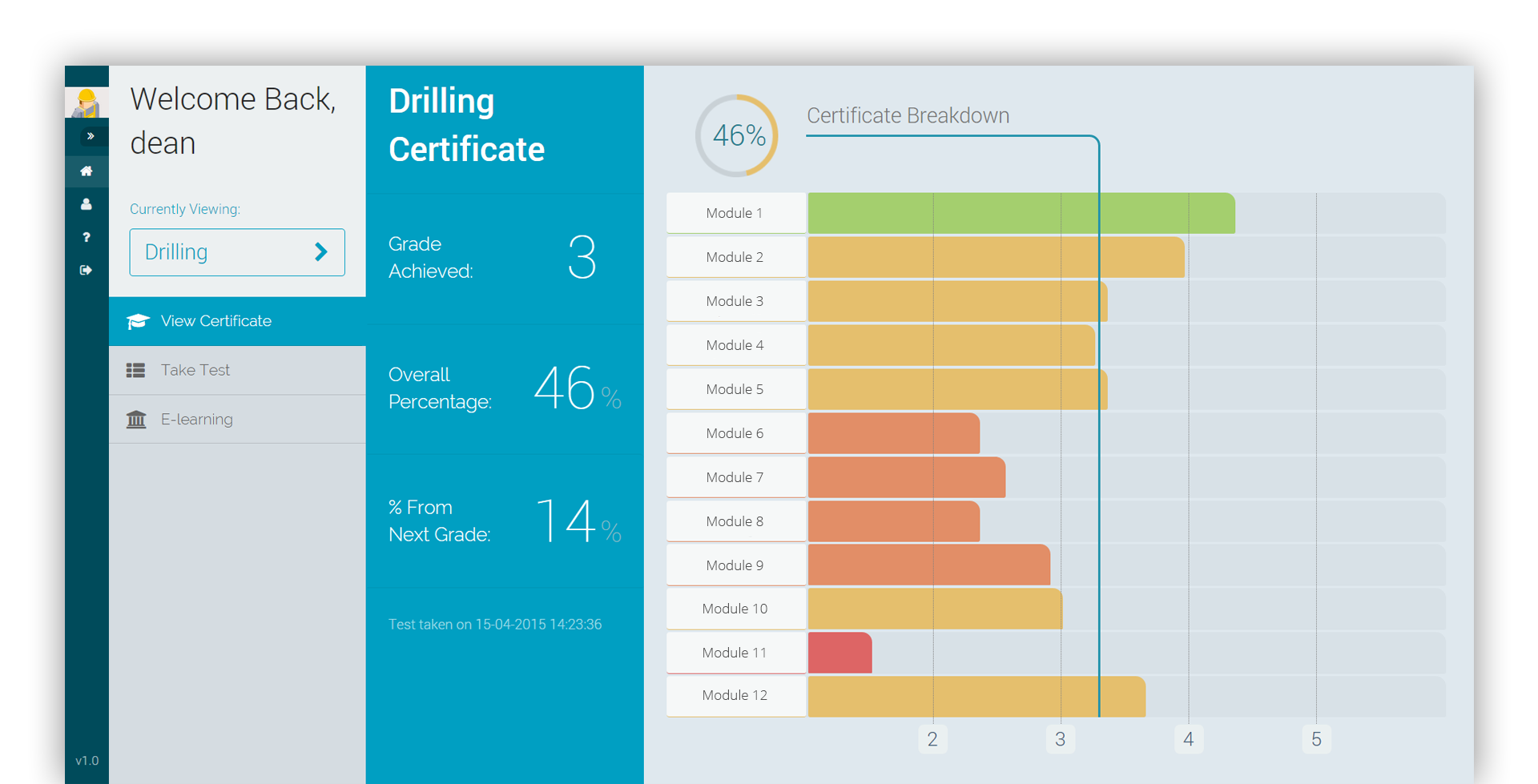The height and width of the screenshot is (784, 1538).
Task: Click the grade 4 axis marker
Action: pyautogui.click(x=1188, y=739)
